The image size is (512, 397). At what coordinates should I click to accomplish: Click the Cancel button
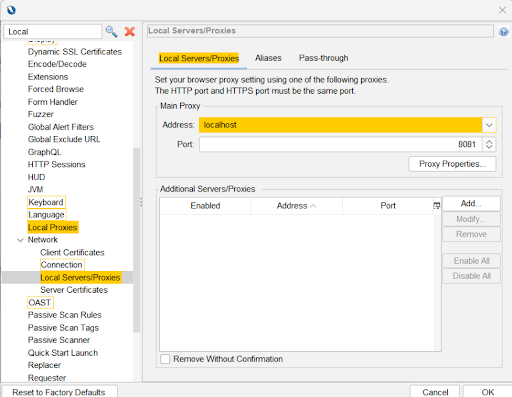coord(435,392)
